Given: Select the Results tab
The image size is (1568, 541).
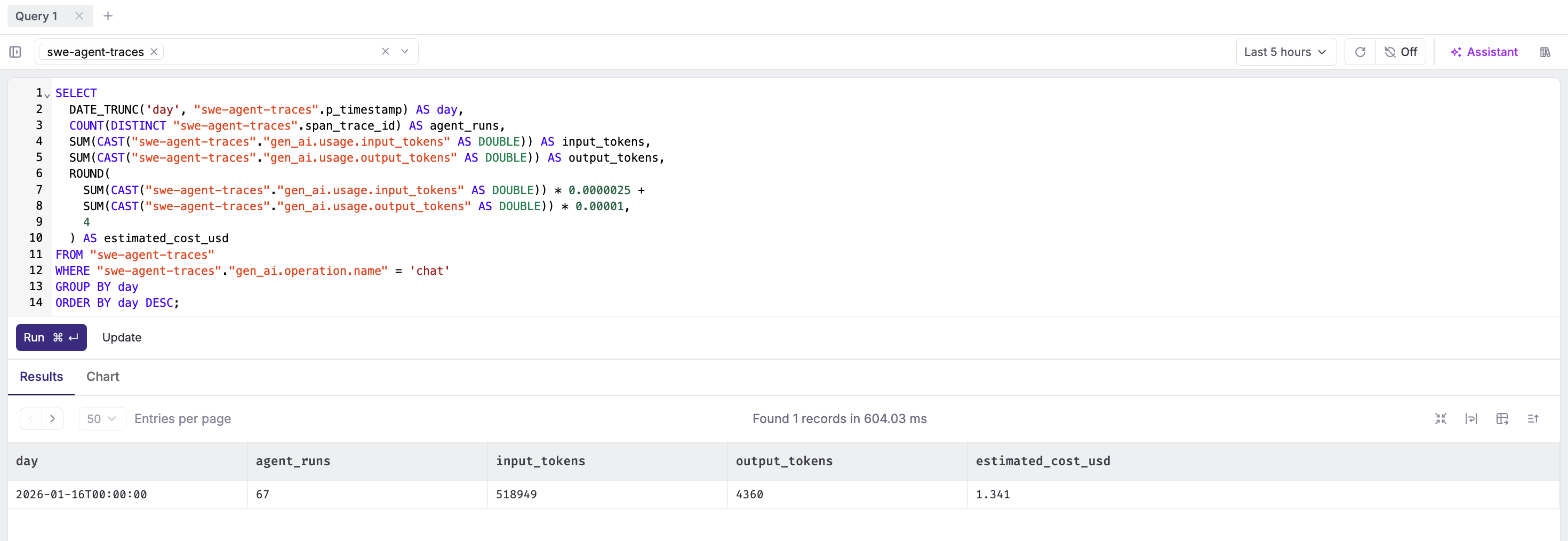Looking at the screenshot, I should click(x=42, y=377).
